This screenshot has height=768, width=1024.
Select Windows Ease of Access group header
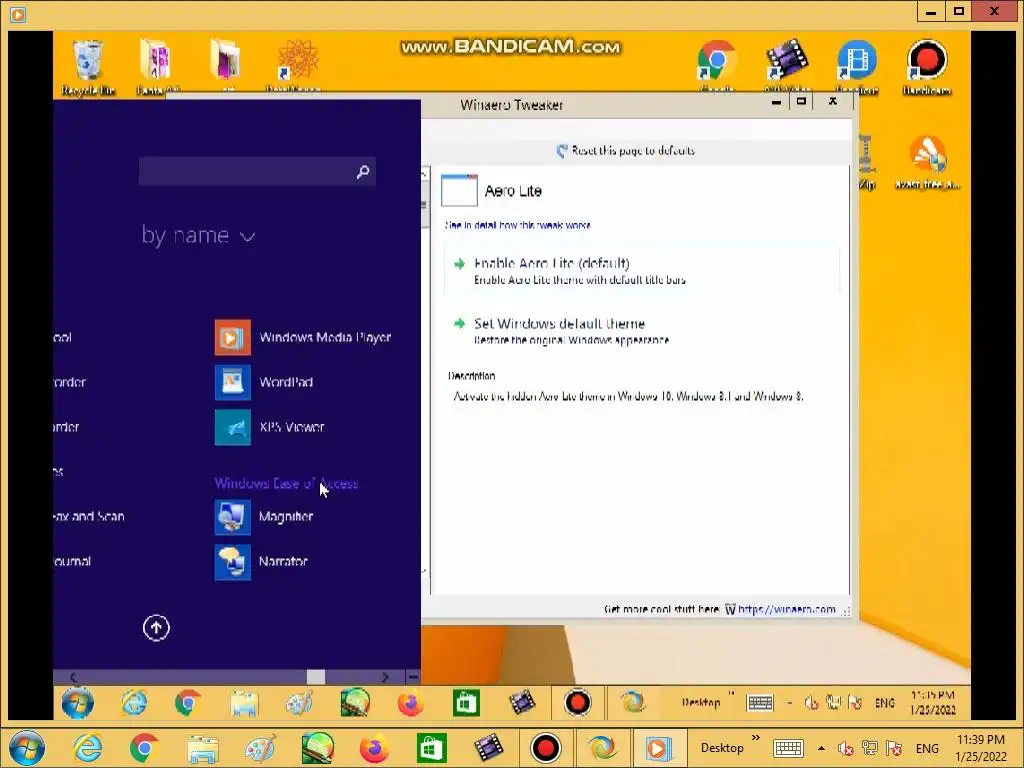click(x=286, y=483)
